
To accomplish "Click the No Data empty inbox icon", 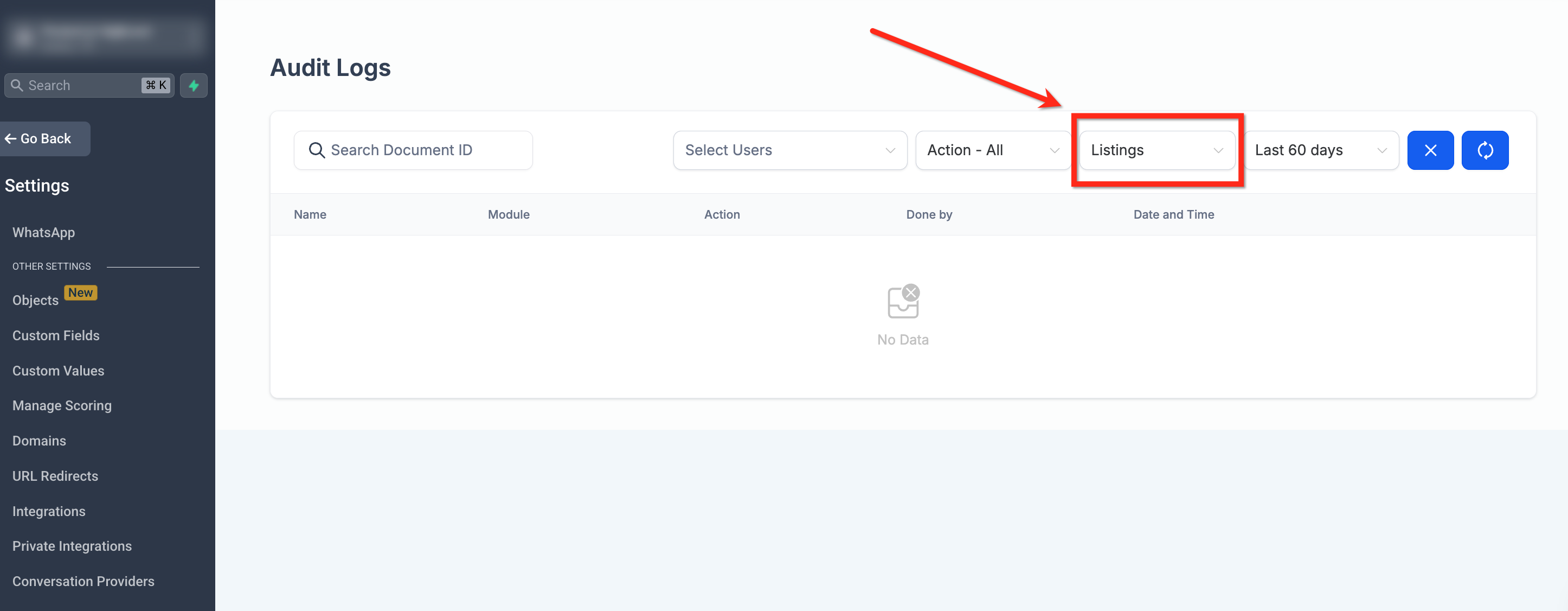I will 903,302.
